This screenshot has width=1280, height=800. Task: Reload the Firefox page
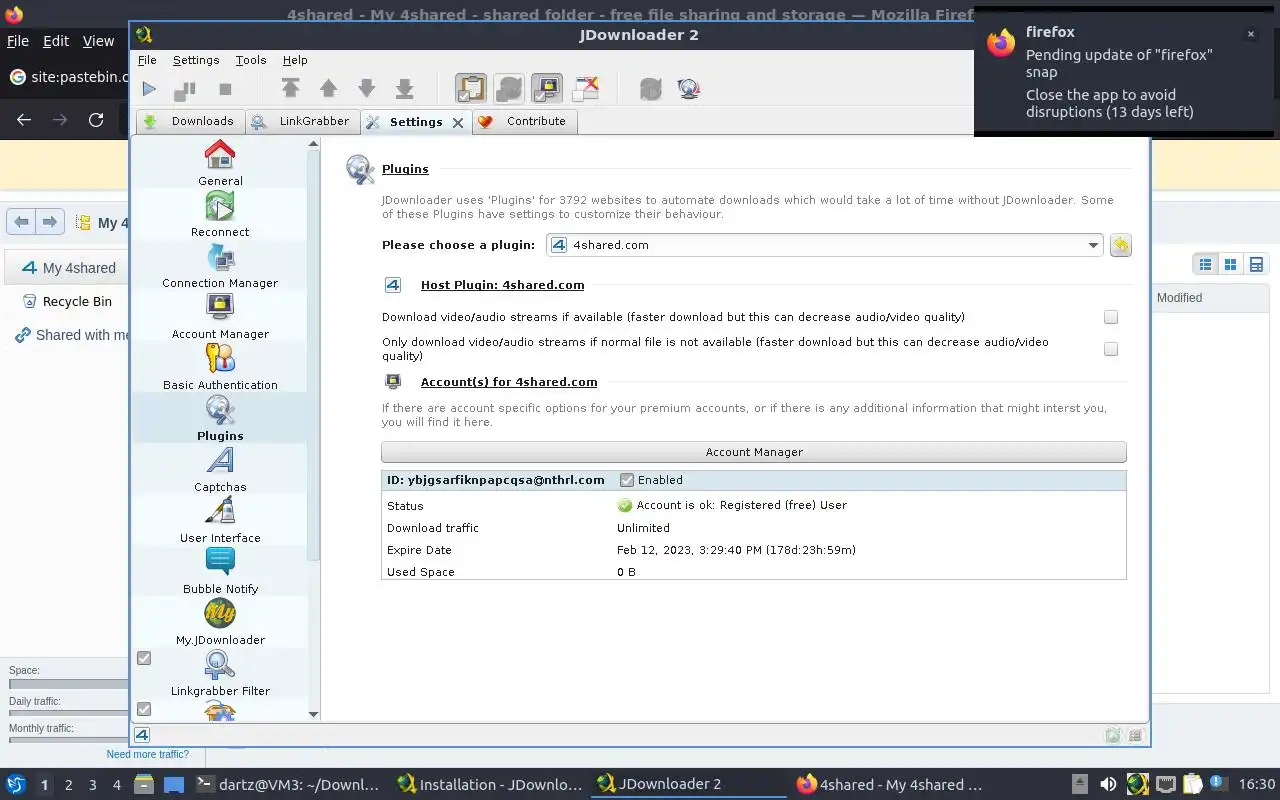96,120
